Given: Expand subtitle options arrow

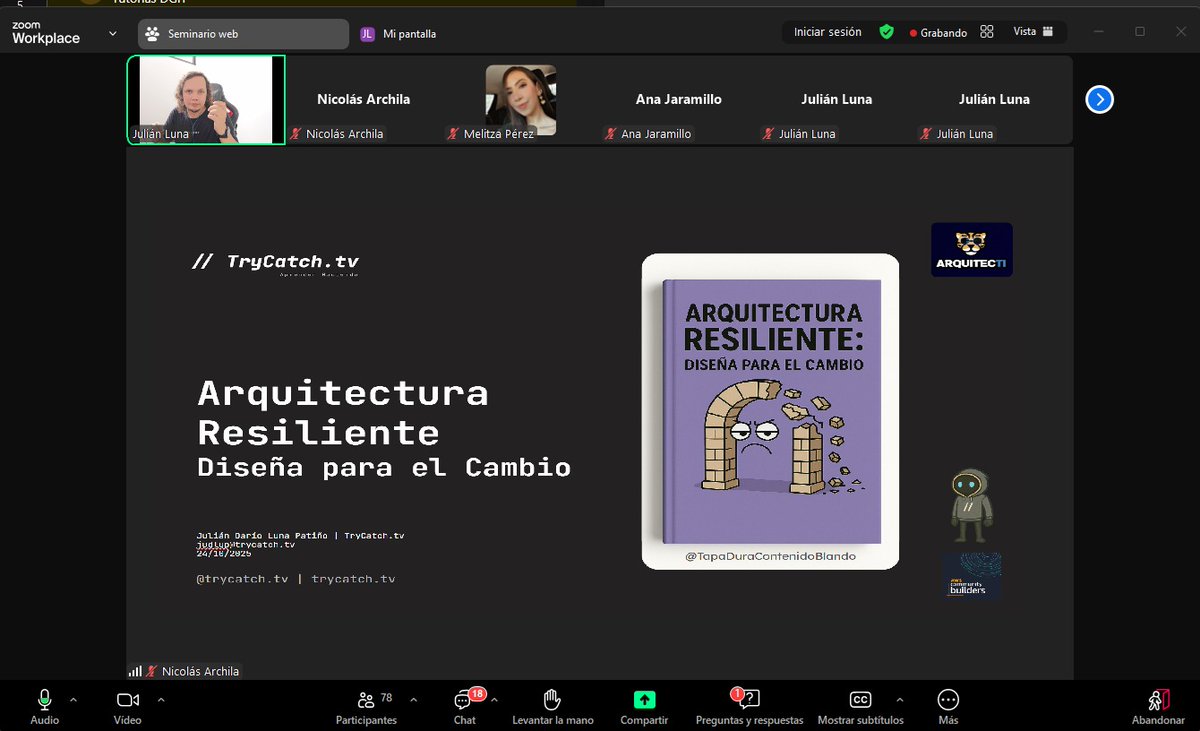Looking at the screenshot, I should 899,700.
